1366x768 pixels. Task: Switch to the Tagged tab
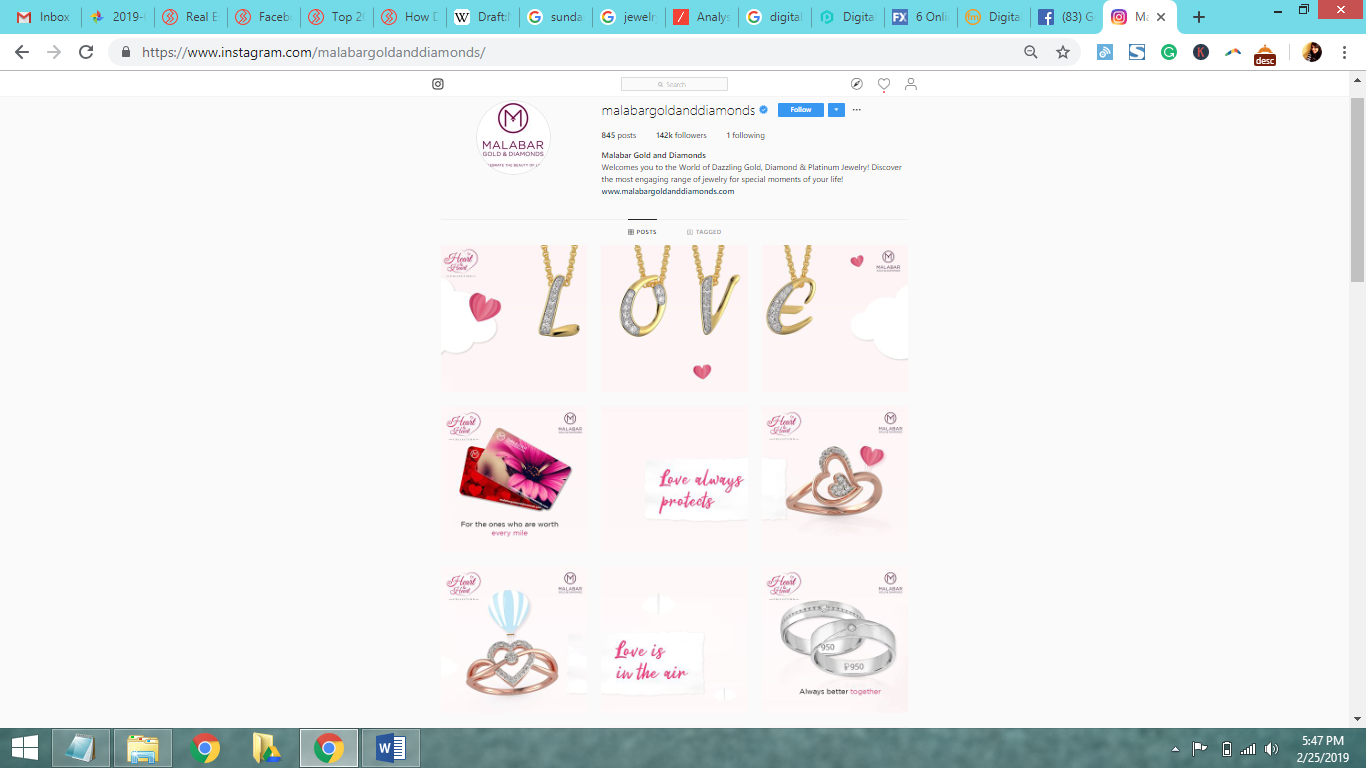click(x=704, y=232)
